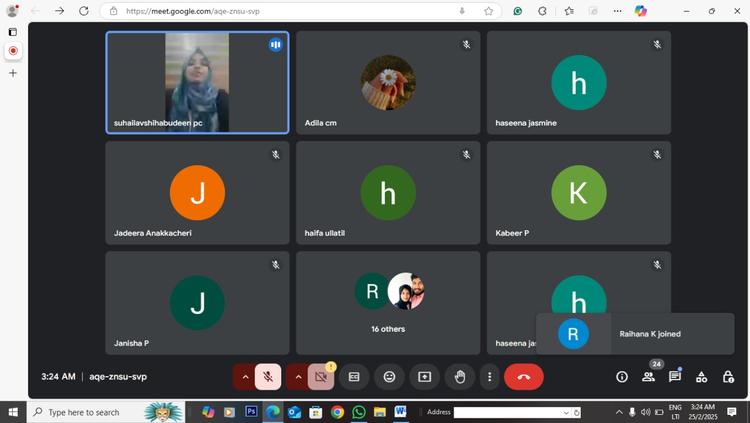The width and height of the screenshot is (750, 423).
Task: Open the emoji reactions picker
Action: 389,377
